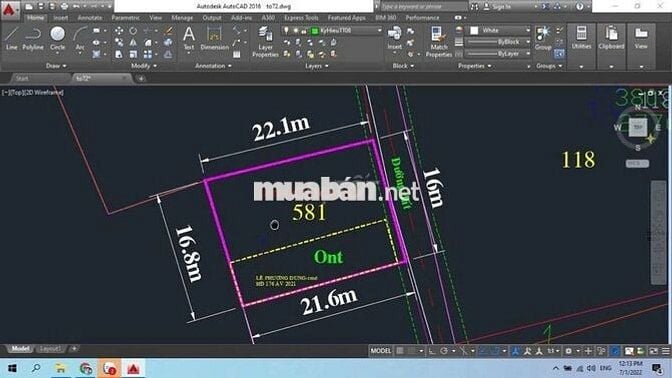Toggle layer lock padlock icon
672x378 pixels.
click(x=304, y=31)
